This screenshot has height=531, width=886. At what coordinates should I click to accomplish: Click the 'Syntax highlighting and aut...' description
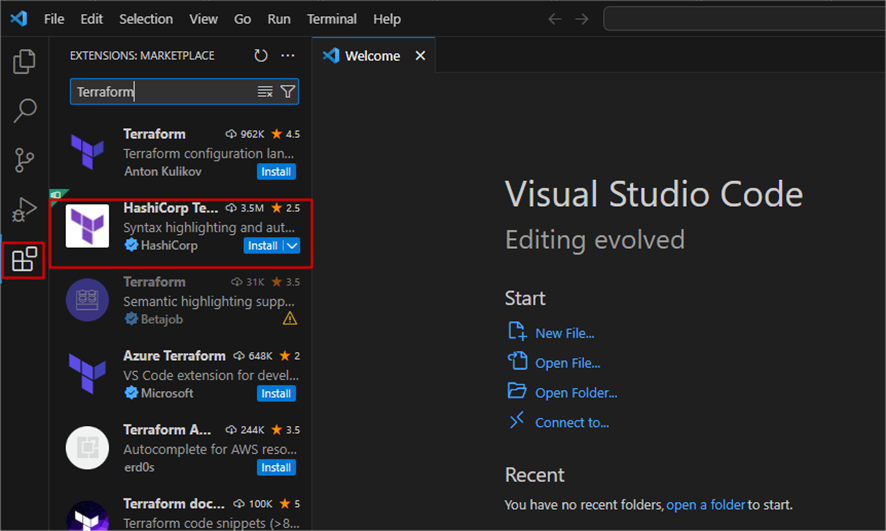tap(209, 227)
